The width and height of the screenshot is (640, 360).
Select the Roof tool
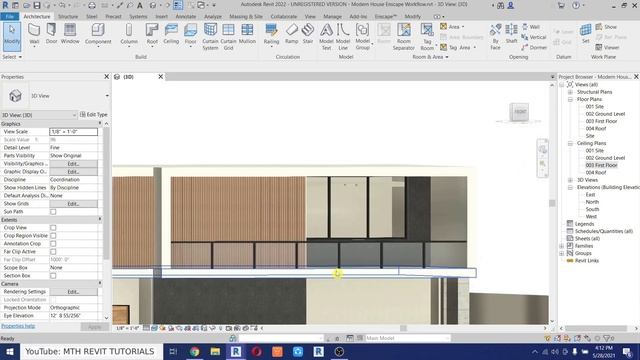coord(152,34)
